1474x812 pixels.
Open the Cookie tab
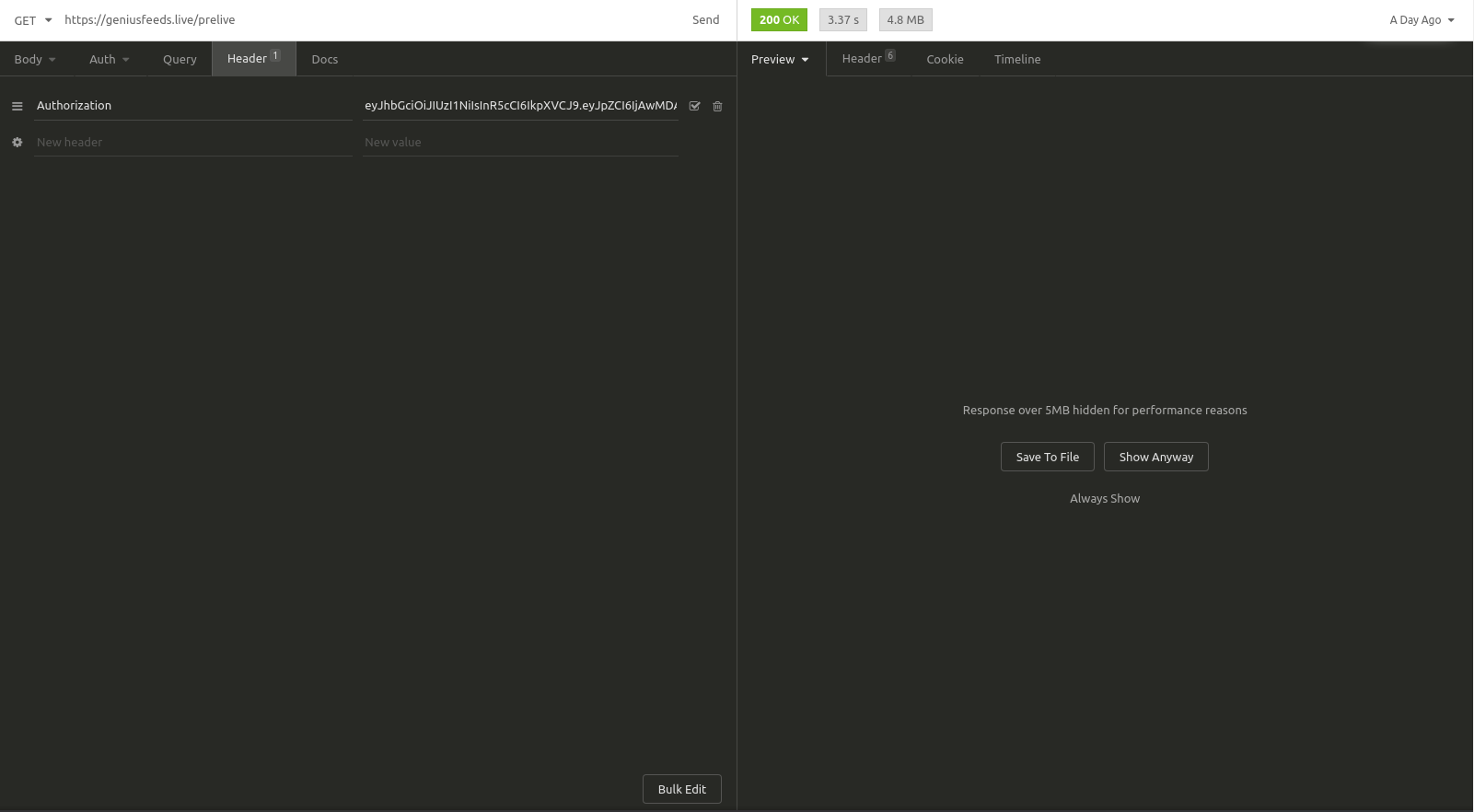[945, 59]
